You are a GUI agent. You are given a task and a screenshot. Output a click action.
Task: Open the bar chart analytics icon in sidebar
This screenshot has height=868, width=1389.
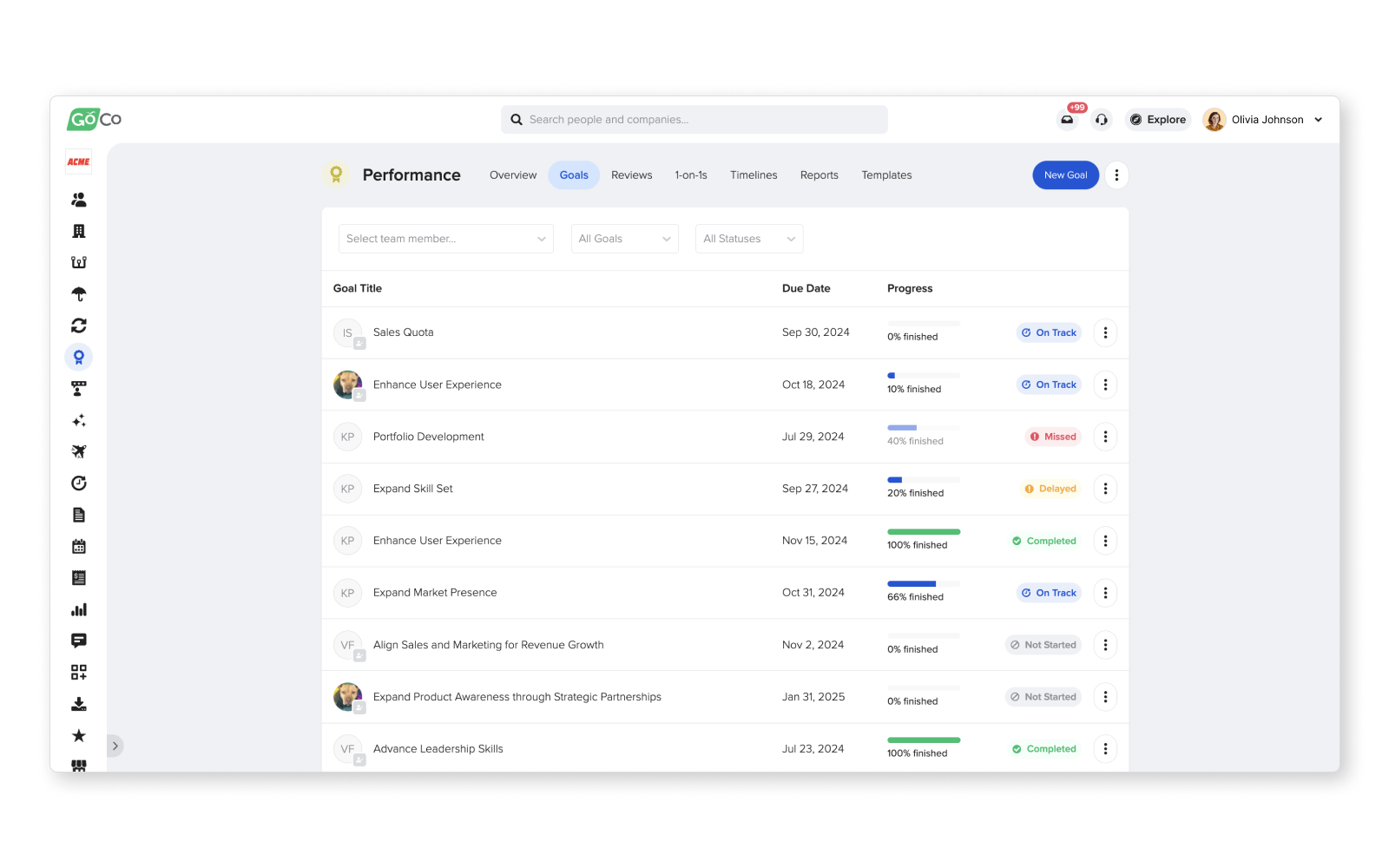[78, 609]
